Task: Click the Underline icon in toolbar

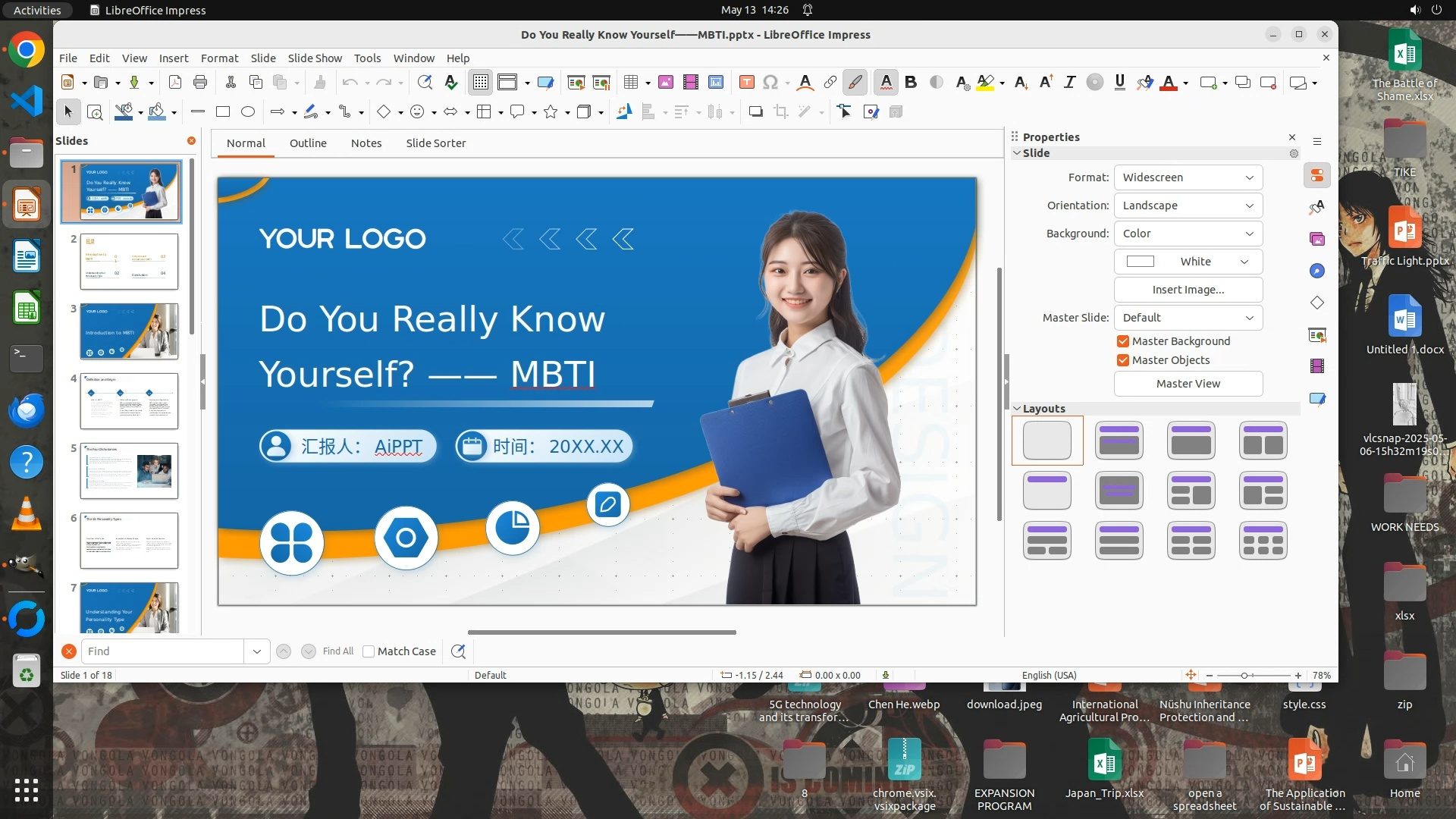Action: (1119, 83)
